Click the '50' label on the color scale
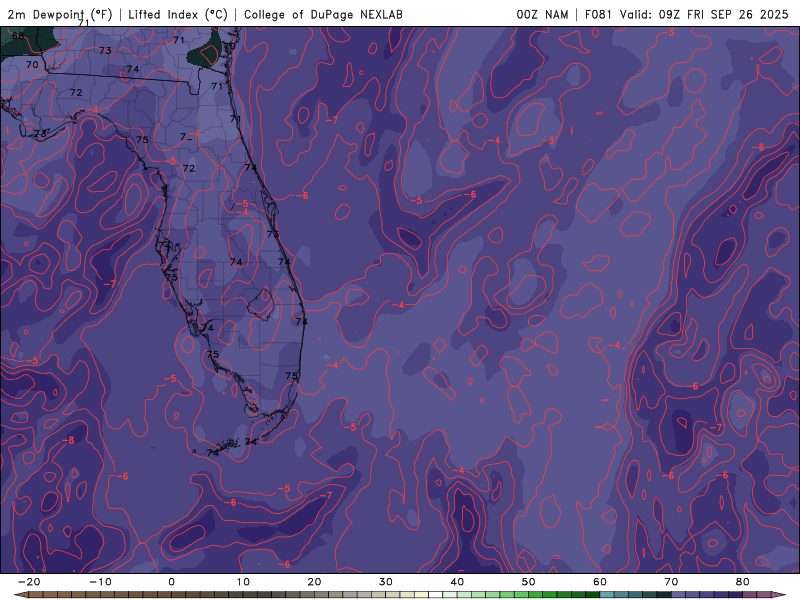 coord(529,582)
